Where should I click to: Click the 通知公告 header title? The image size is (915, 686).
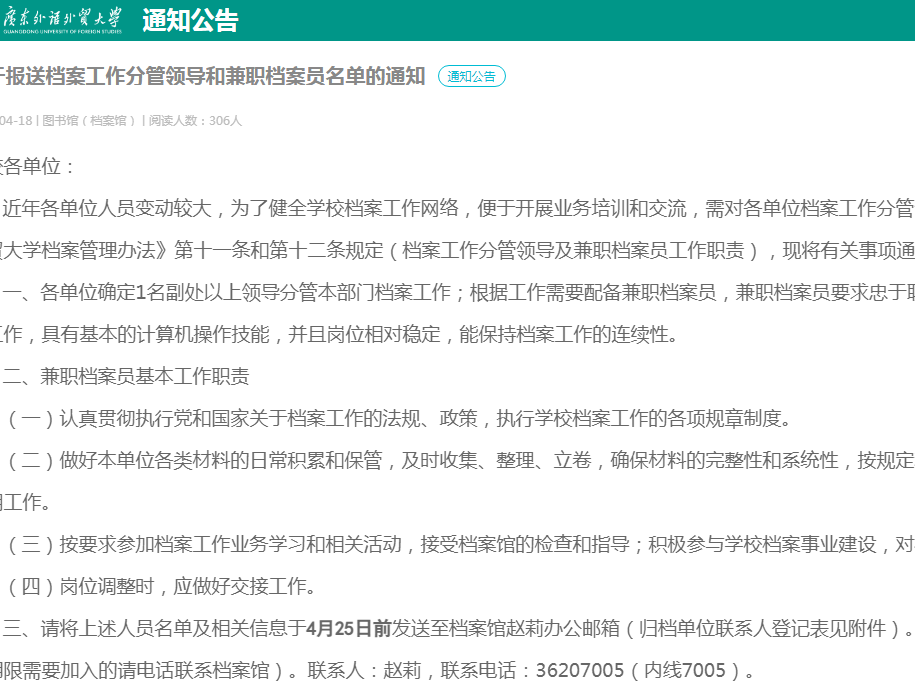point(190,21)
